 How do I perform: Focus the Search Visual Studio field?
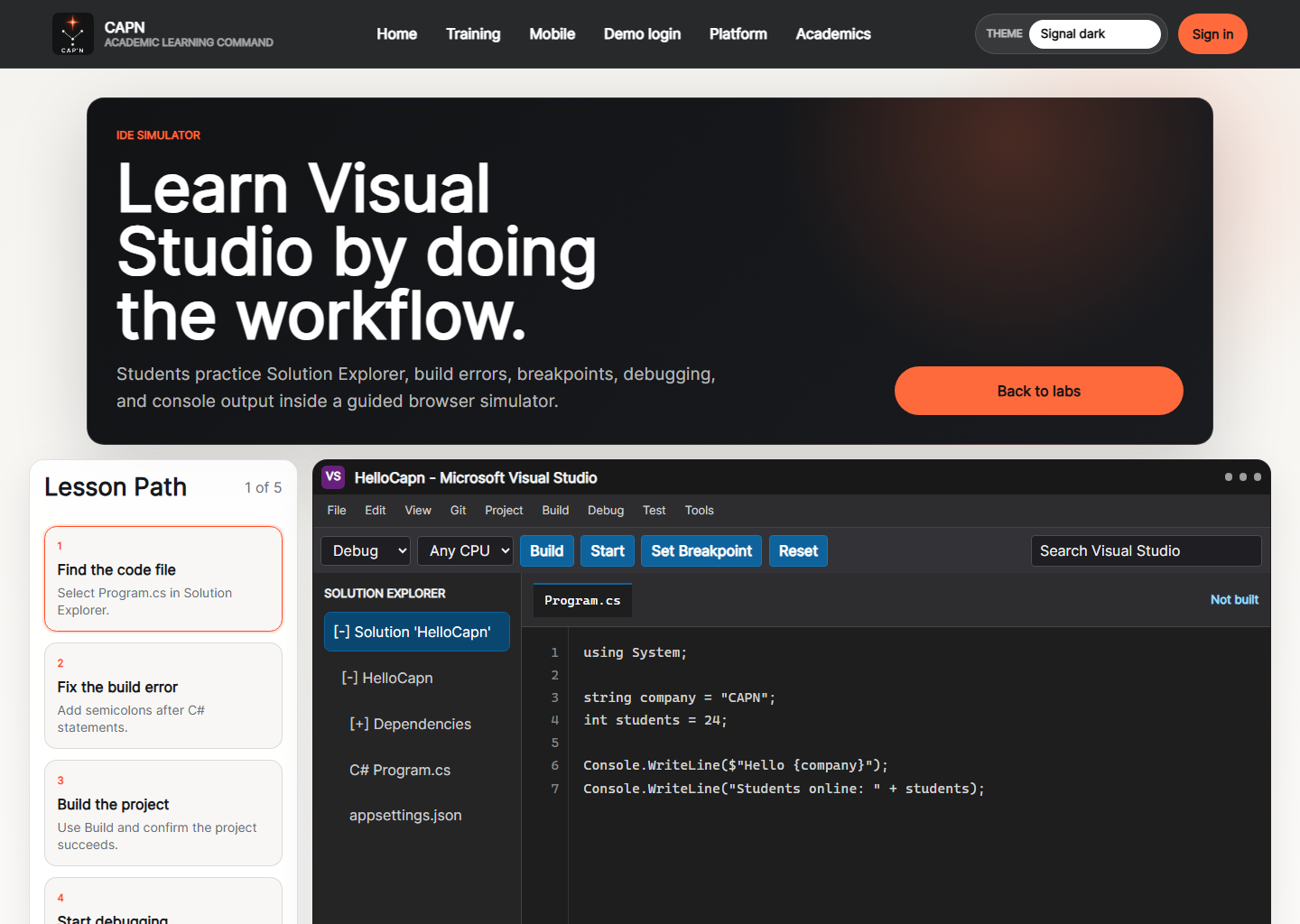tap(1146, 550)
